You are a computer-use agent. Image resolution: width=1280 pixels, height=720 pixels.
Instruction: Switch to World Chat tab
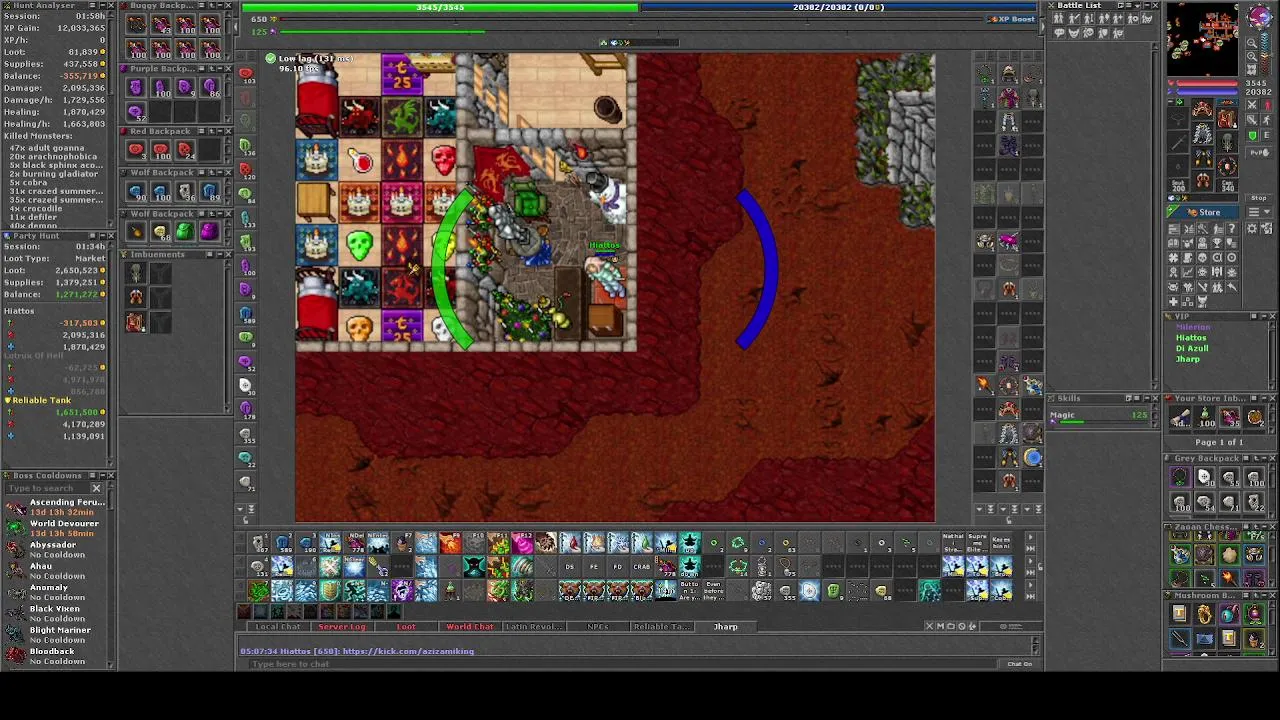click(470, 627)
